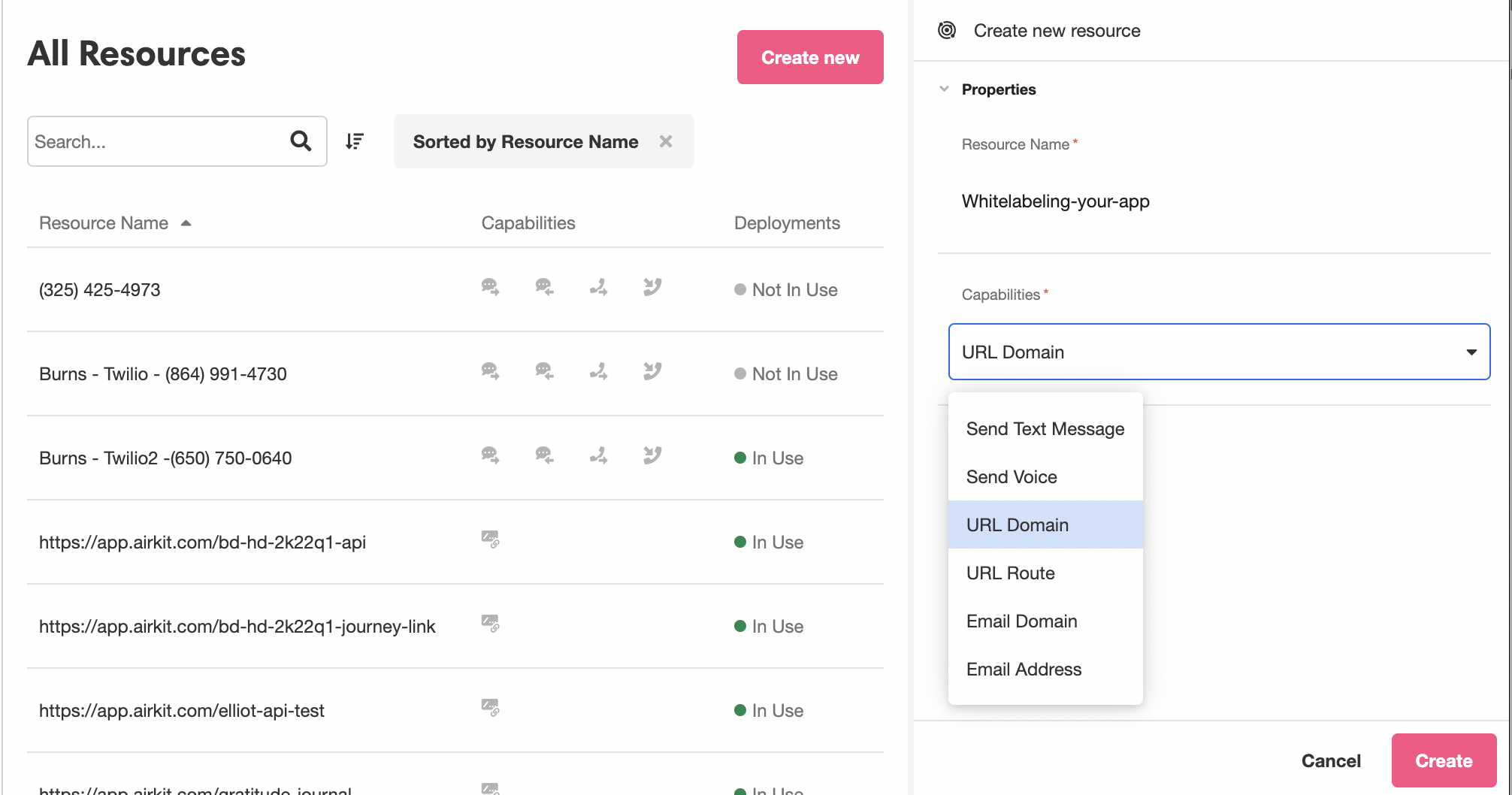Click inbound call icon for Burns - Twilio (864)
This screenshot has height=795, width=1512.
click(x=652, y=371)
